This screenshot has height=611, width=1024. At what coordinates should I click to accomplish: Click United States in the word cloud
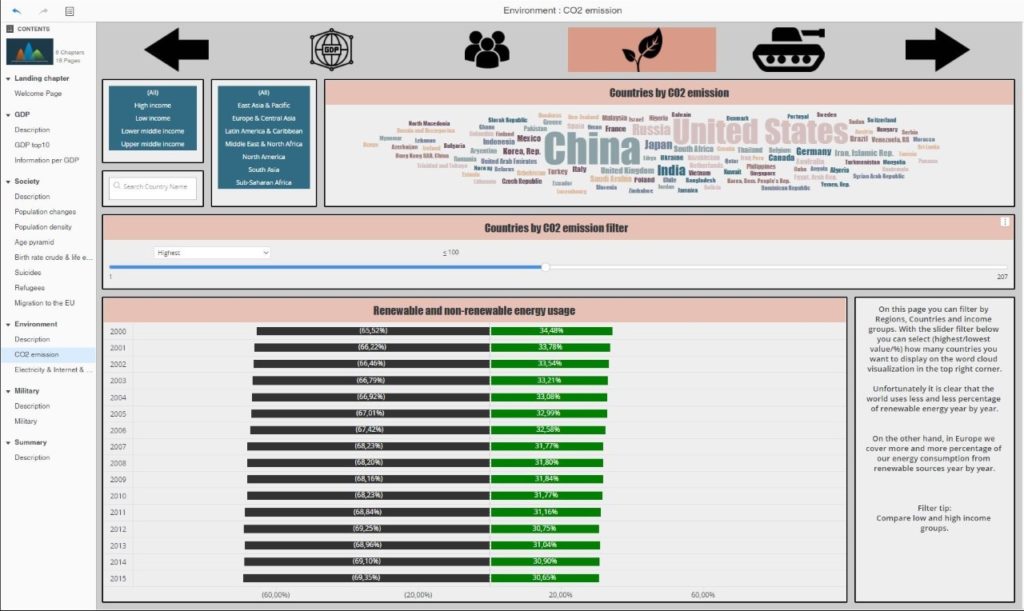(761, 131)
